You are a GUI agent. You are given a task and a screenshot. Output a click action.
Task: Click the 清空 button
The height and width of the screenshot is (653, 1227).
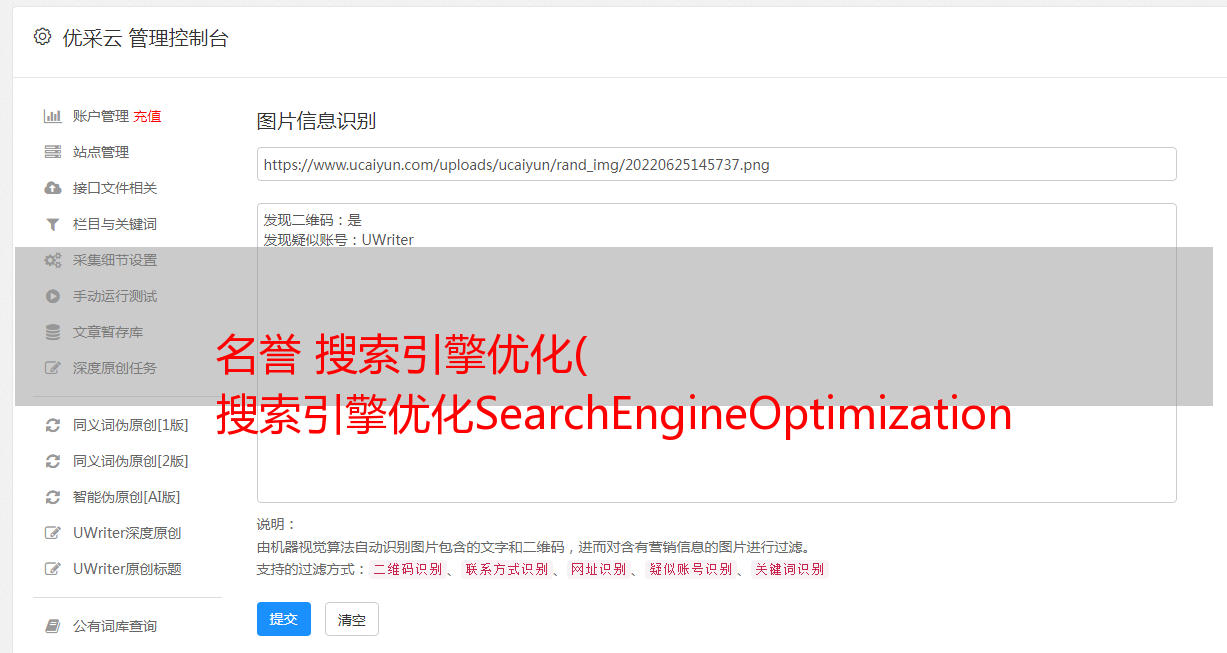pos(352,619)
